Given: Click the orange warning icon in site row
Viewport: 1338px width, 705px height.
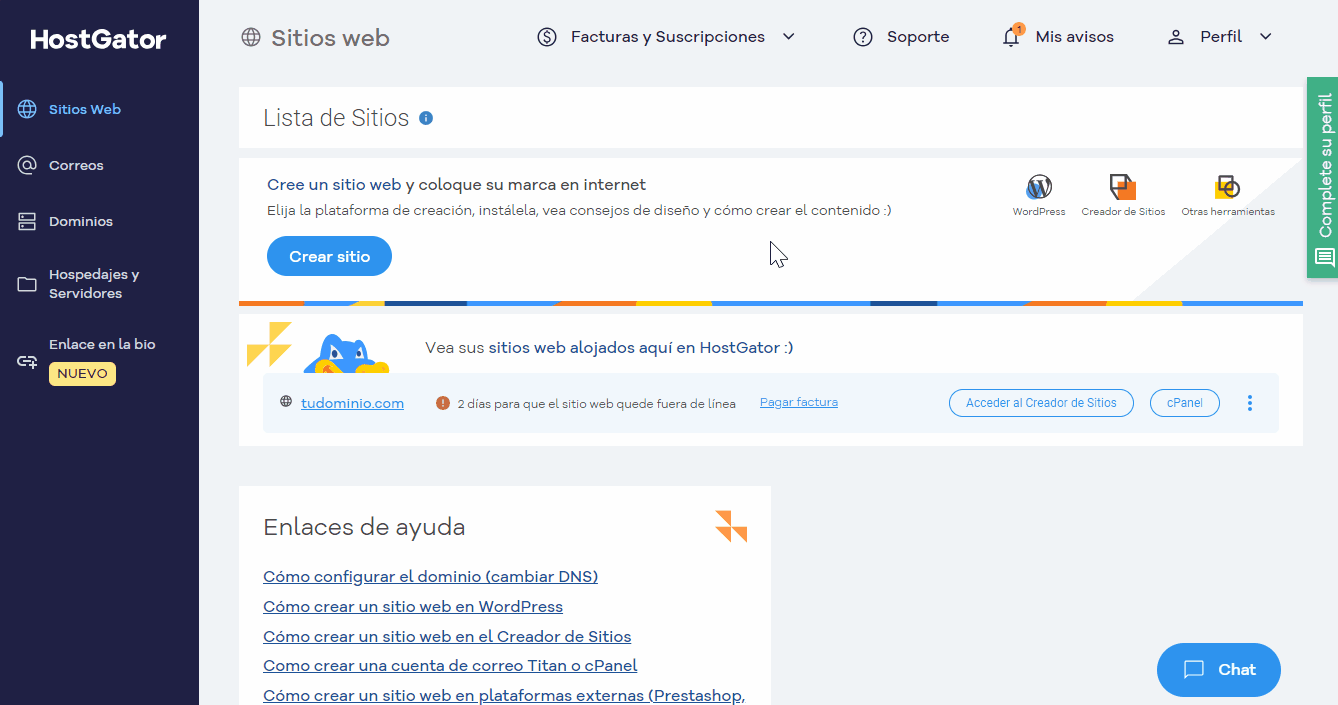Looking at the screenshot, I should pos(443,403).
